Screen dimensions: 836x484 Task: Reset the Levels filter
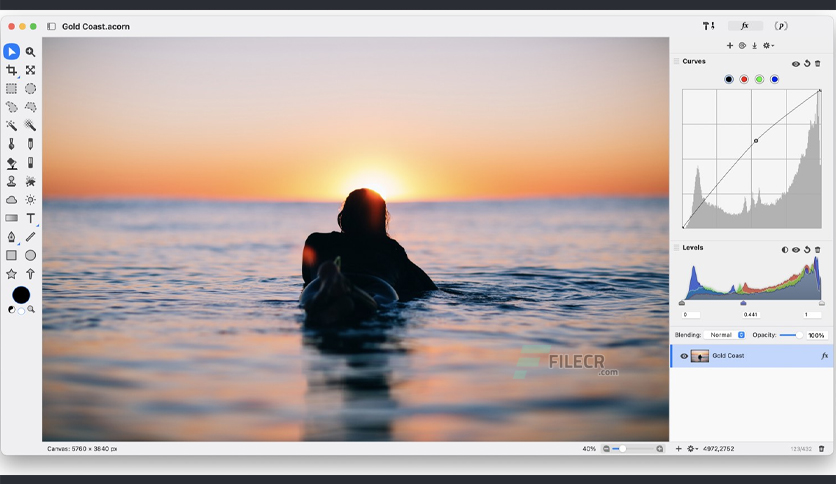pyautogui.click(x=807, y=249)
